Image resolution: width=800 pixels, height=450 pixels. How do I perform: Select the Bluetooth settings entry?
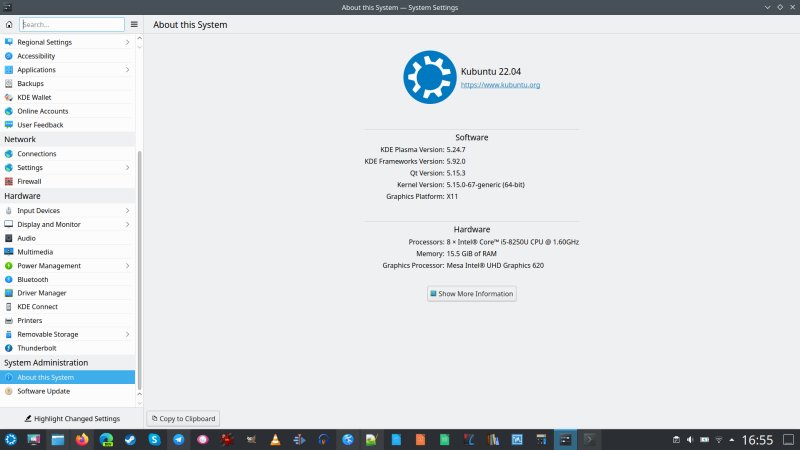pos(67,280)
